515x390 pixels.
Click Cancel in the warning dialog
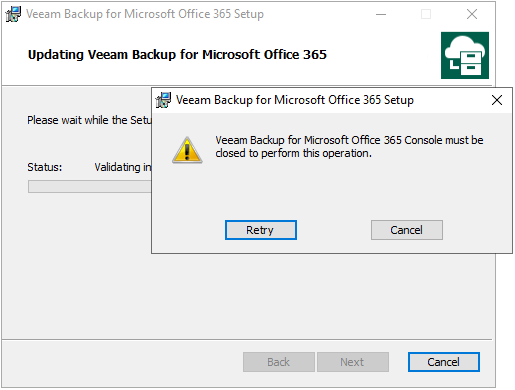pyautogui.click(x=407, y=230)
